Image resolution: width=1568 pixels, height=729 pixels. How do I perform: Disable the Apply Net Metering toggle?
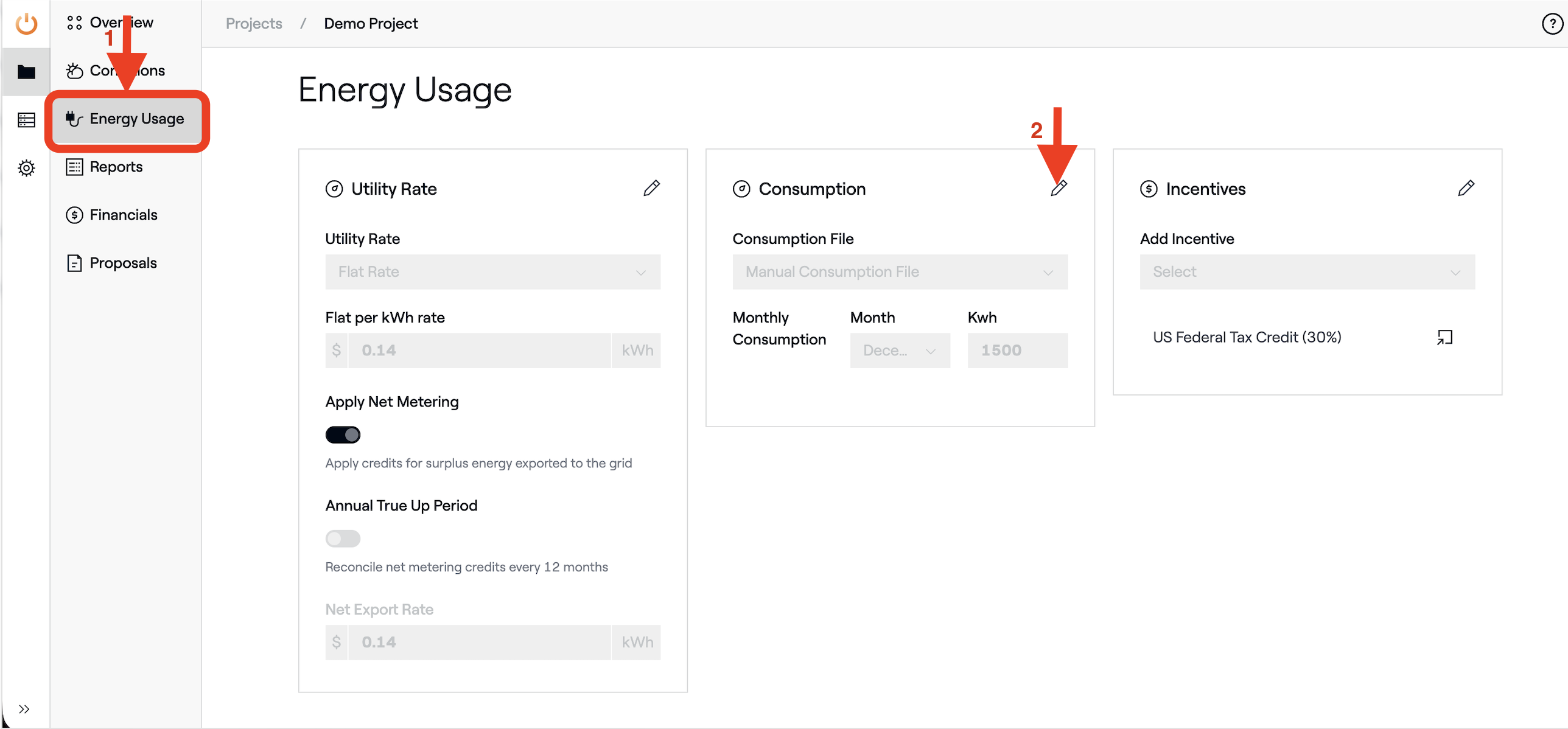pos(343,434)
